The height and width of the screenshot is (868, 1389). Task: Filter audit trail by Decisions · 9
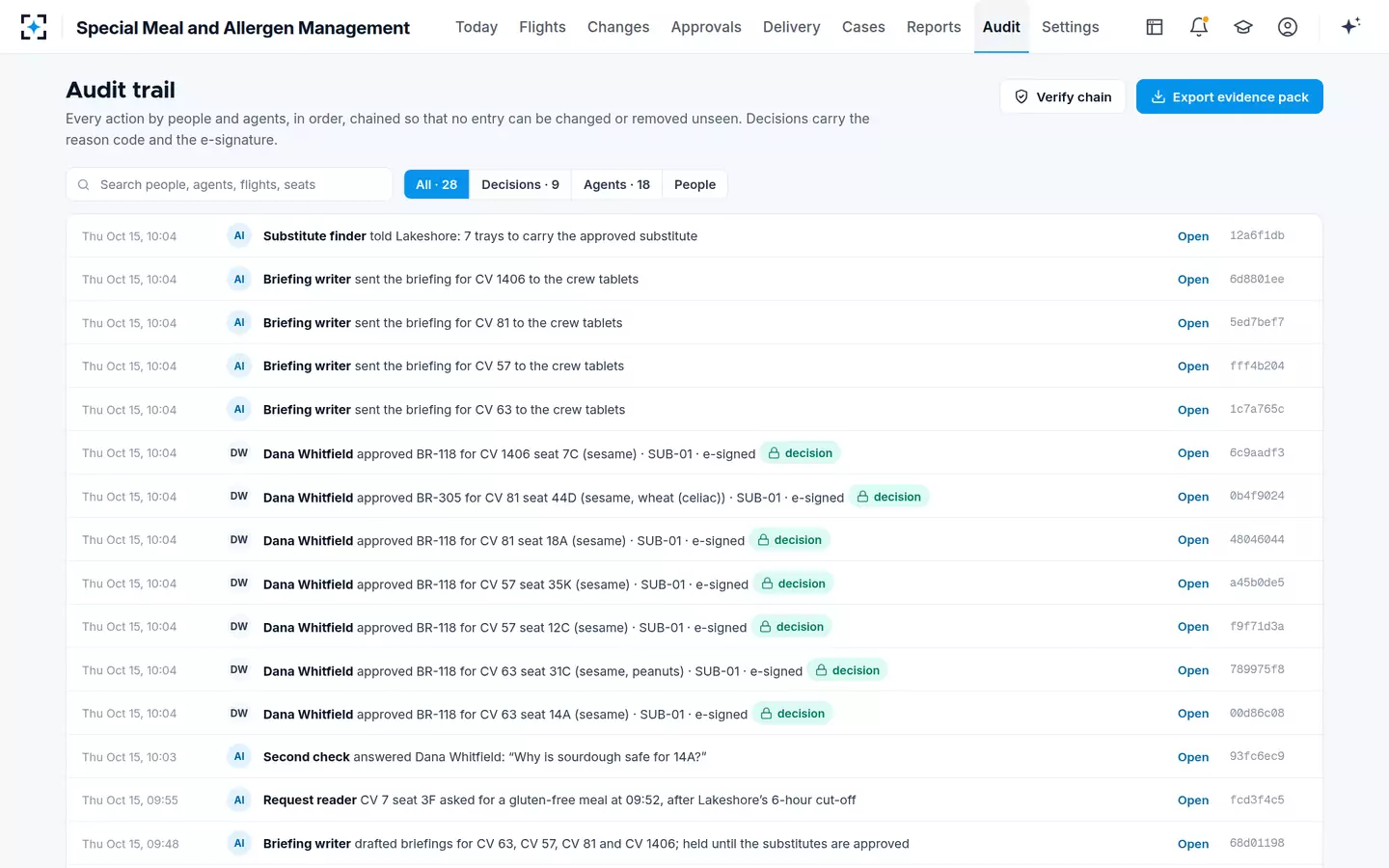pos(520,184)
